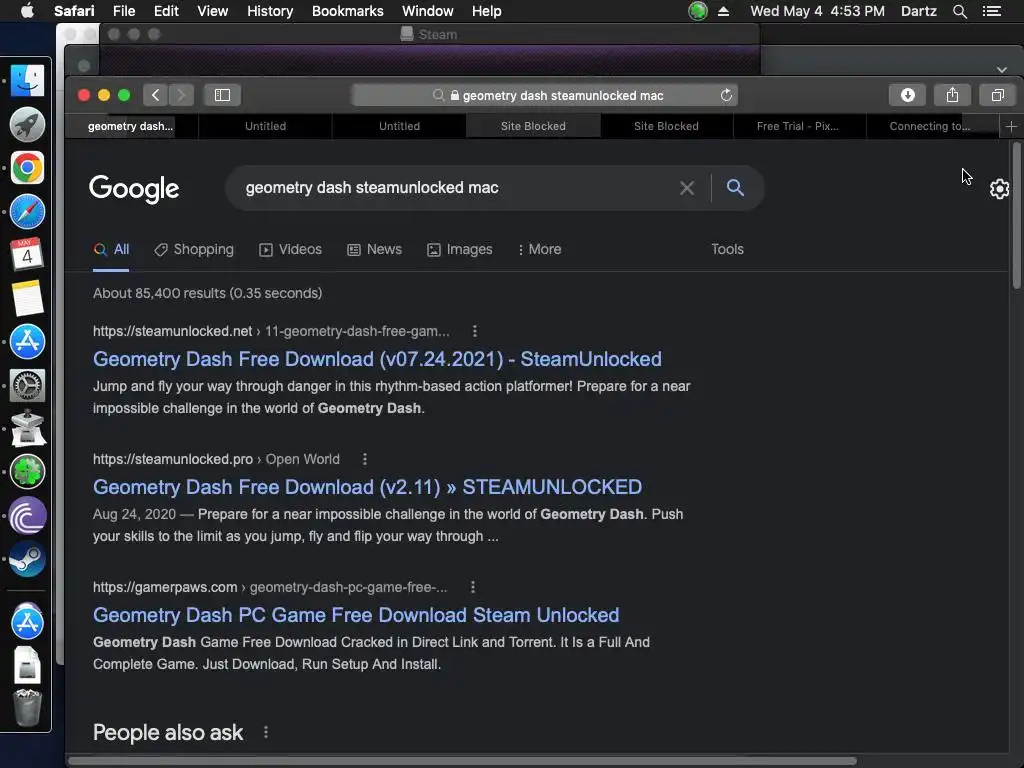1024x768 pixels.
Task: Launch Steam from the dock
Action: coord(27,559)
